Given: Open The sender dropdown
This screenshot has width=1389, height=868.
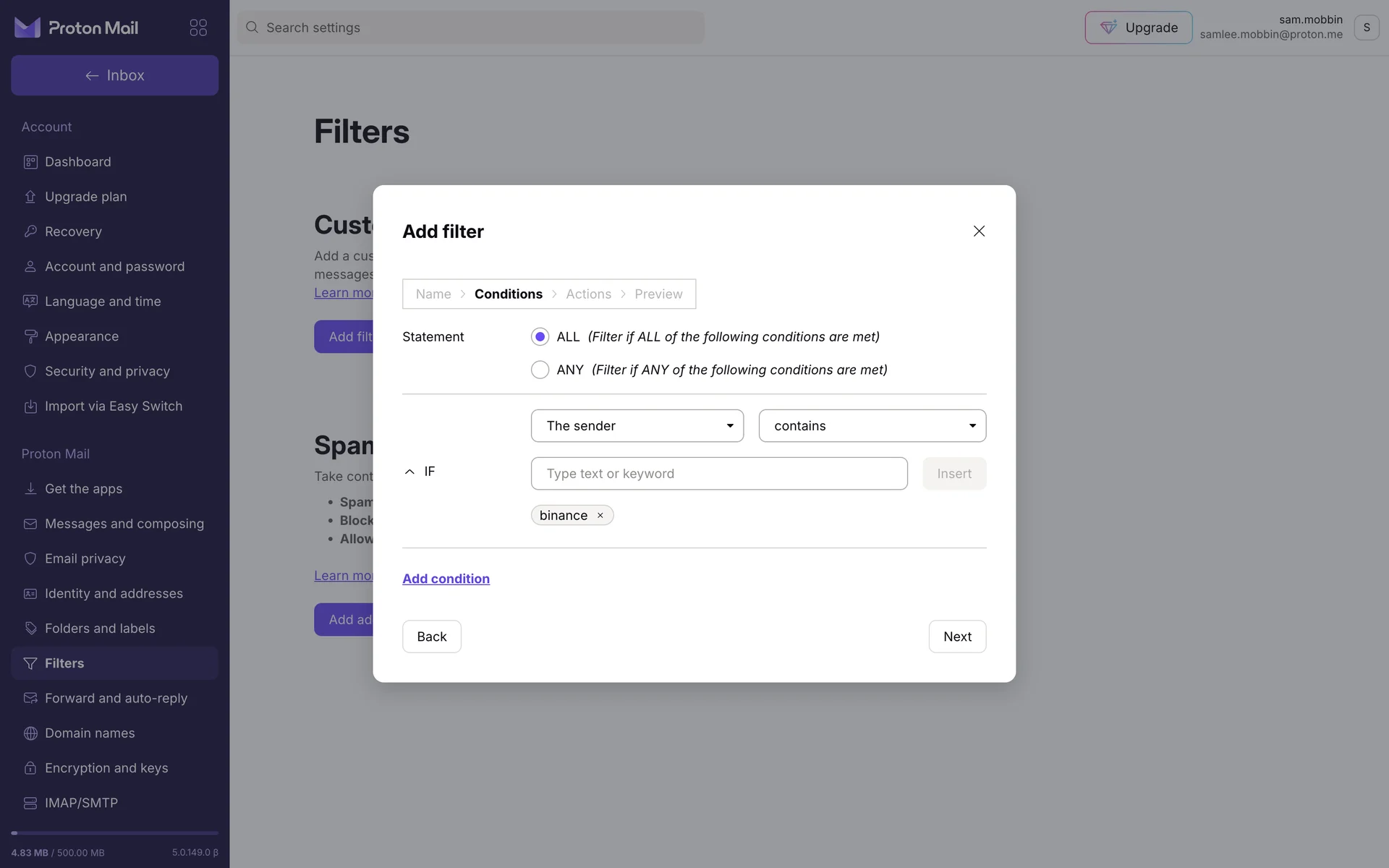Looking at the screenshot, I should click(637, 426).
